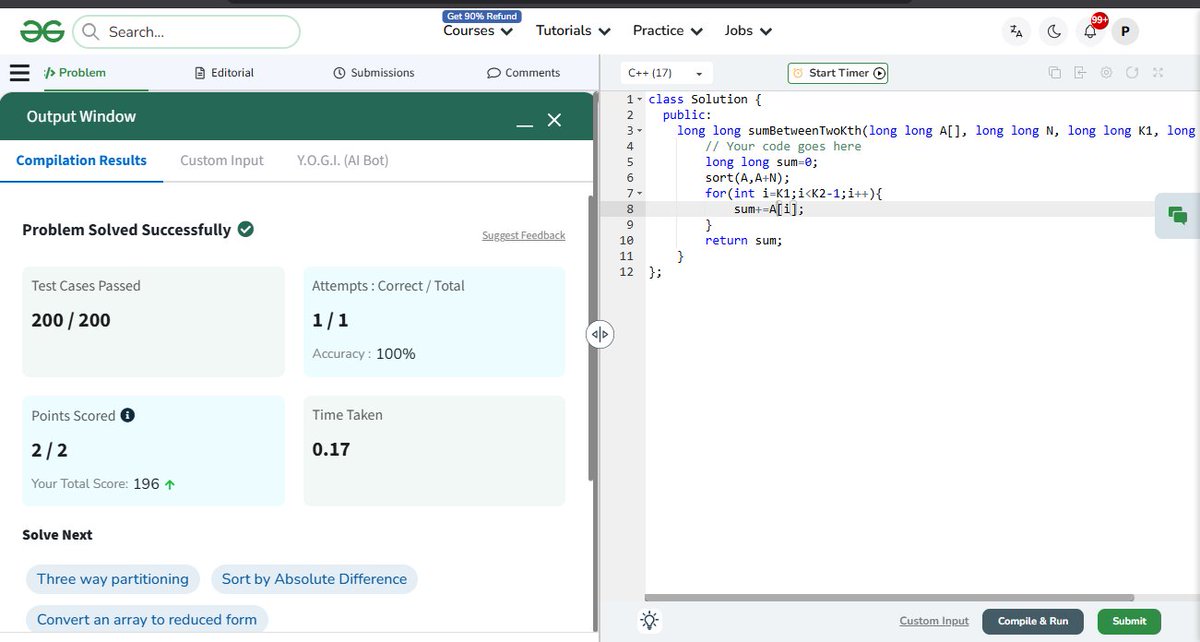
Task: Switch to the Submissions tab
Action: (x=373, y=73)
